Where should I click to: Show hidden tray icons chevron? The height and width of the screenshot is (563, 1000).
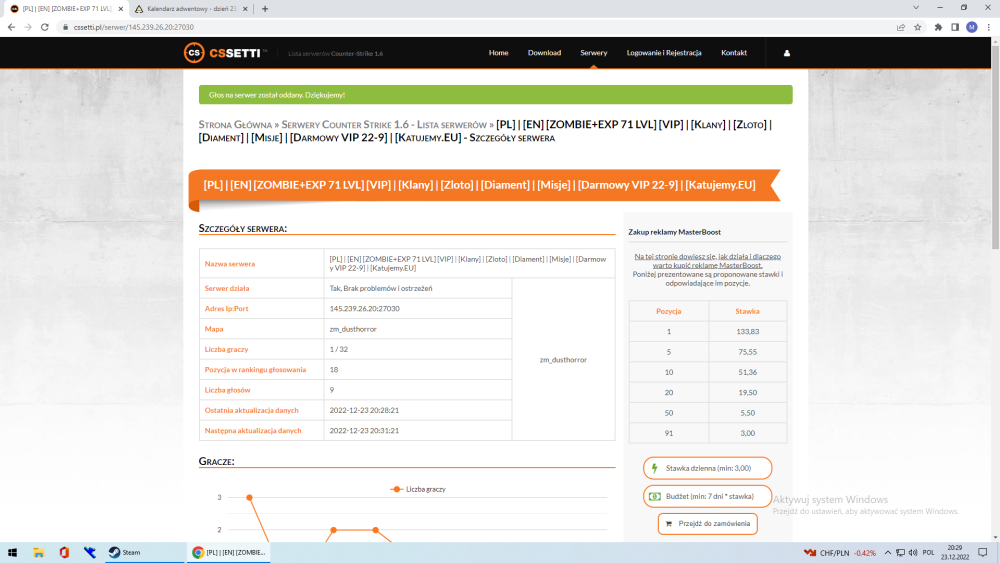point(888,552)
